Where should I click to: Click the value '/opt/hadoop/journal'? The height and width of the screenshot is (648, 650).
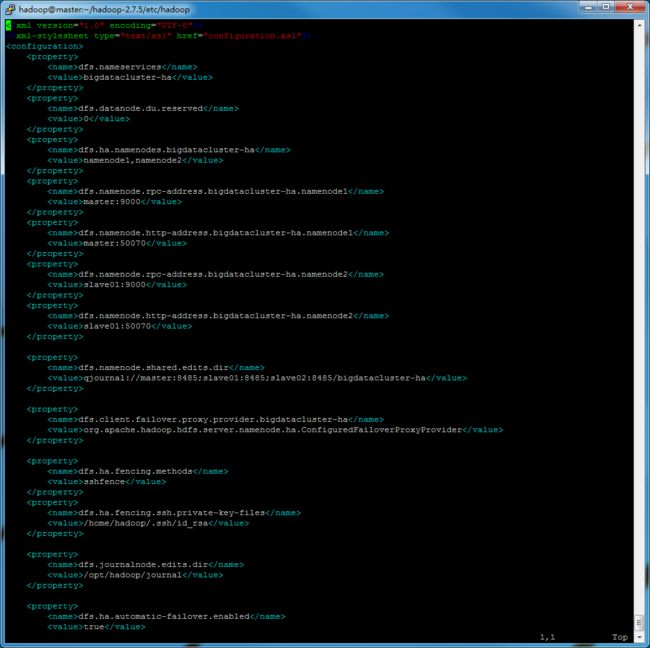(133, 575)
